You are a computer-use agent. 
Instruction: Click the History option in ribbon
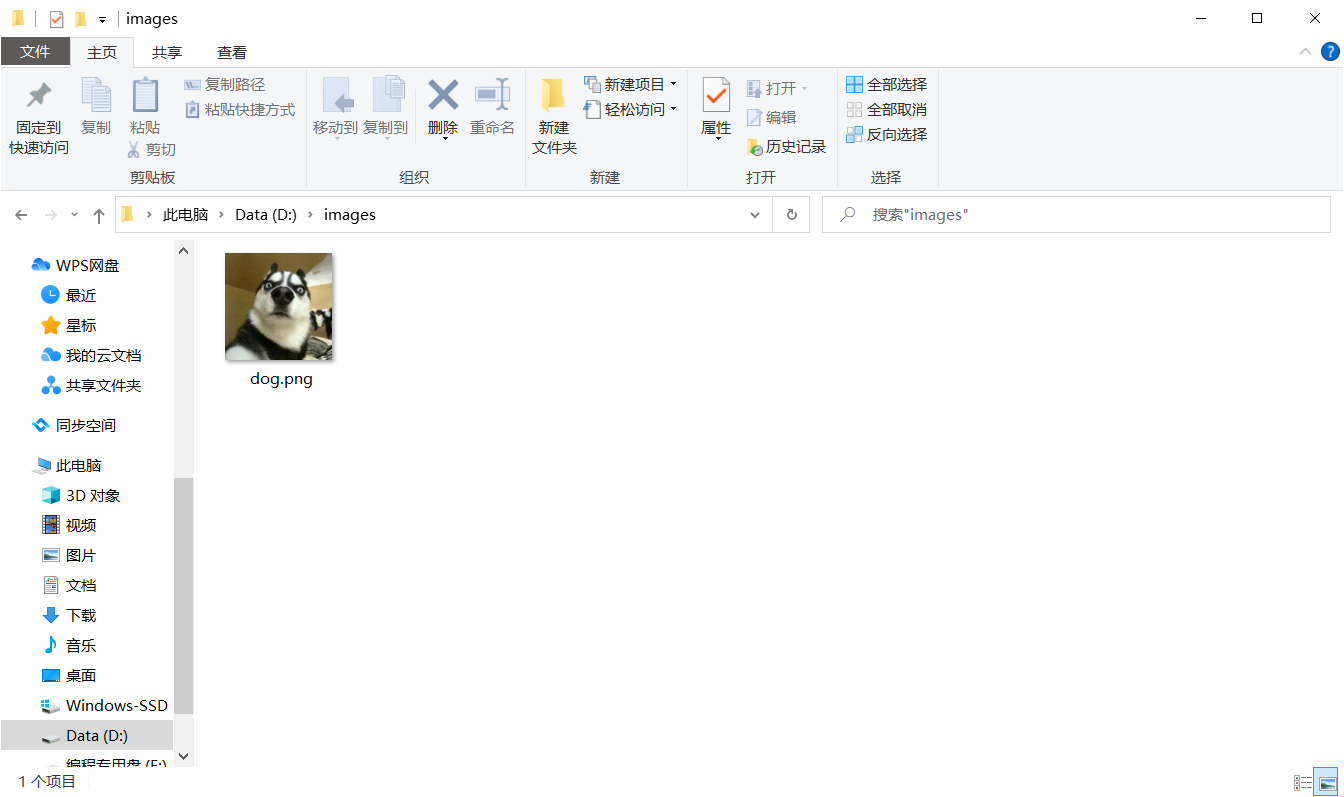point(786,147)
